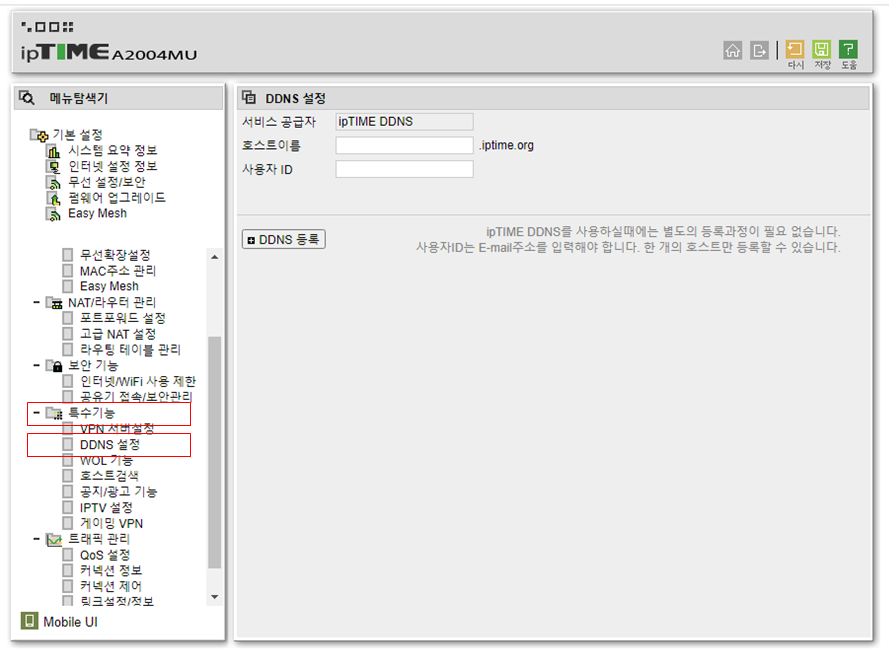889x652 pixels.
Task: Open 커넥션 정보 menu item
Action: [111, 570]
